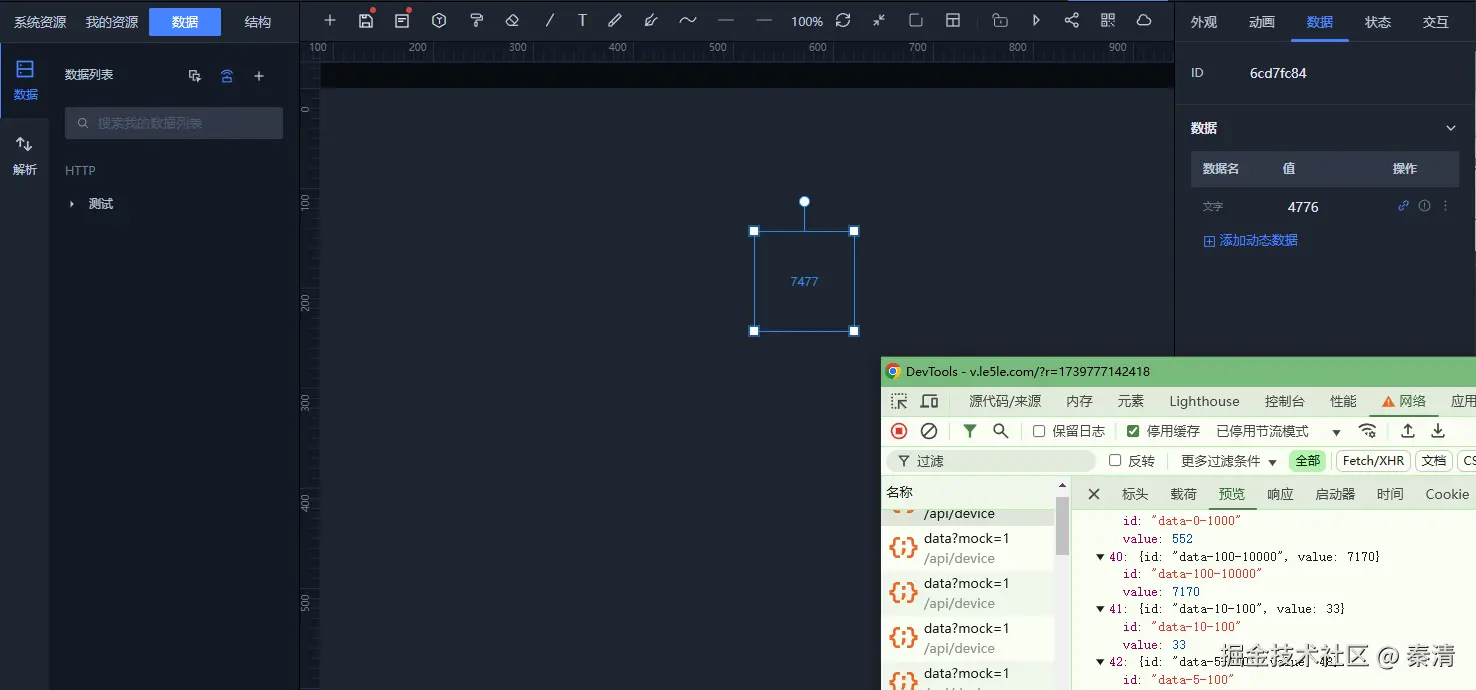Click the fit-to-window shrink arrows icon
This screenshot has height=690, width=1476.
(879, 21)
